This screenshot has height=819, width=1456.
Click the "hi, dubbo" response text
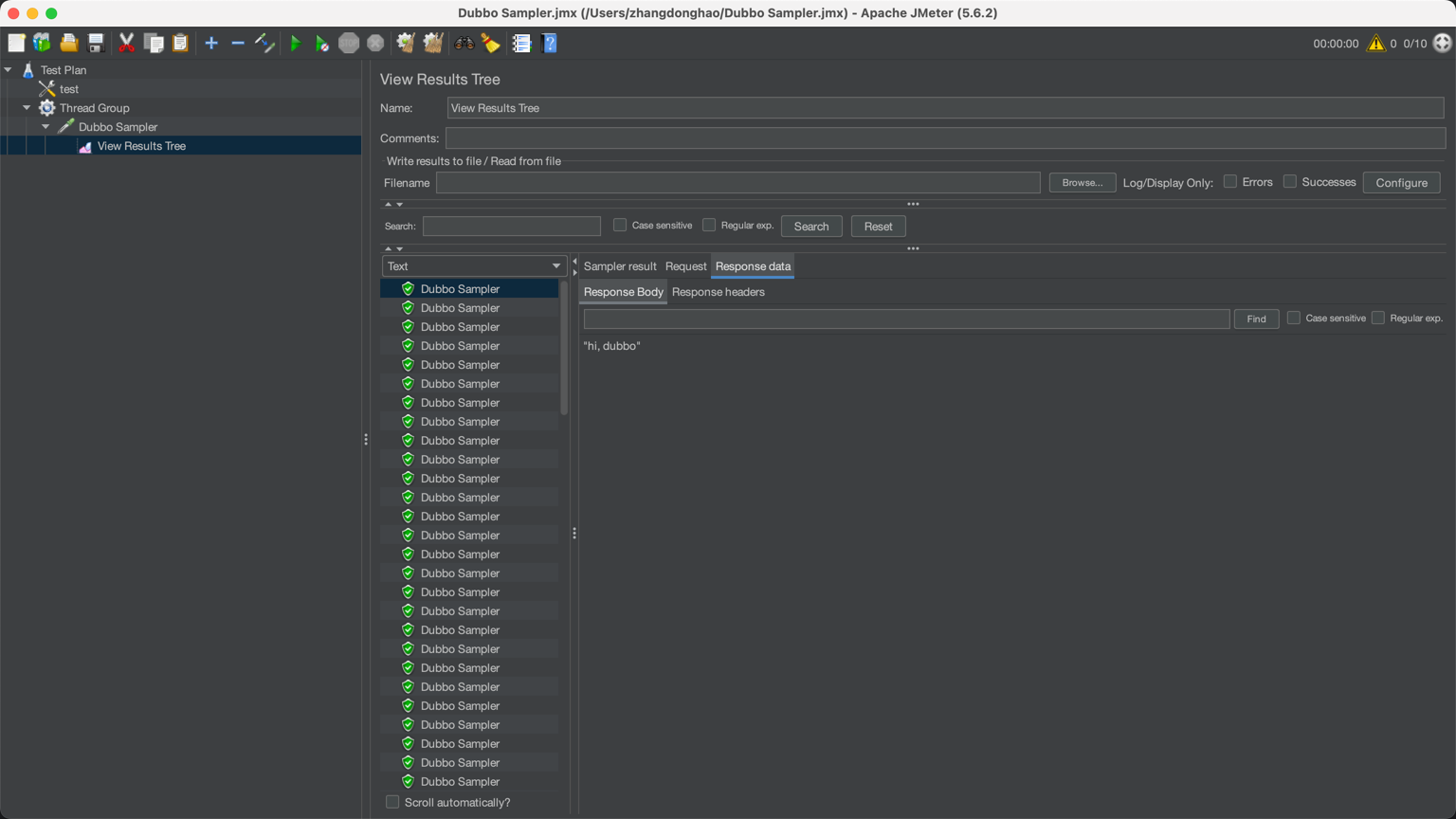612,346
